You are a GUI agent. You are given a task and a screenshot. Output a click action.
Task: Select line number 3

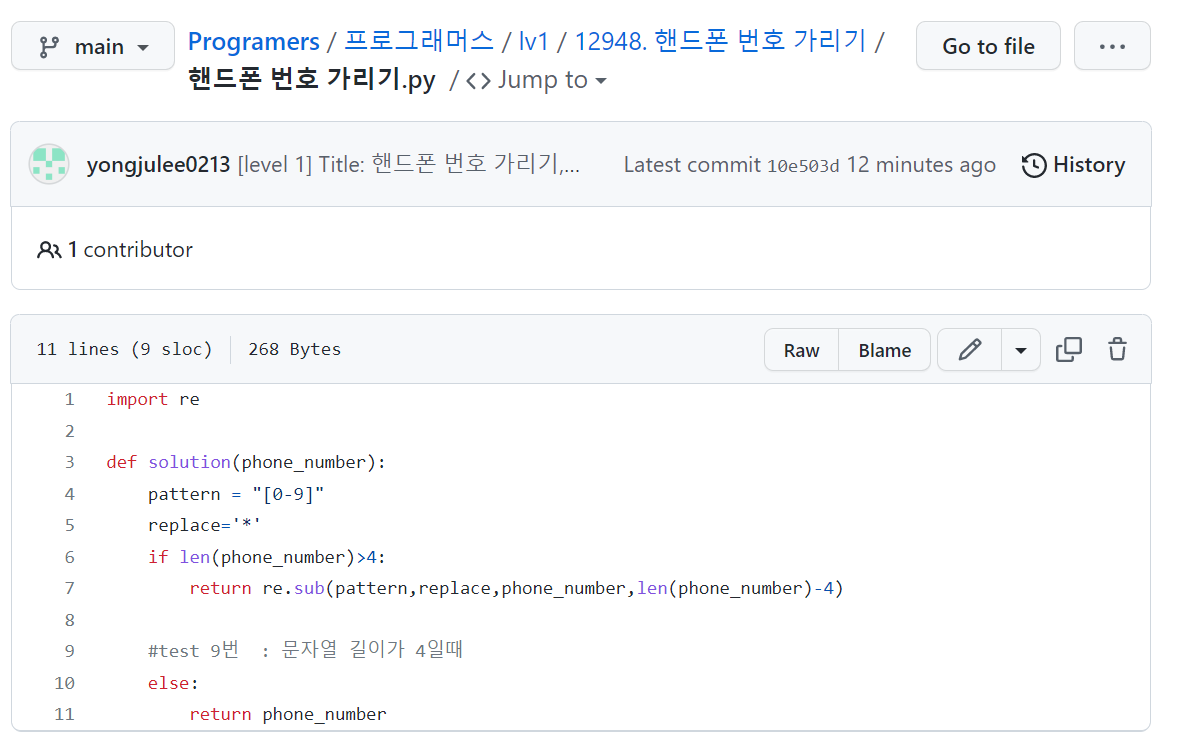[70, 462]
